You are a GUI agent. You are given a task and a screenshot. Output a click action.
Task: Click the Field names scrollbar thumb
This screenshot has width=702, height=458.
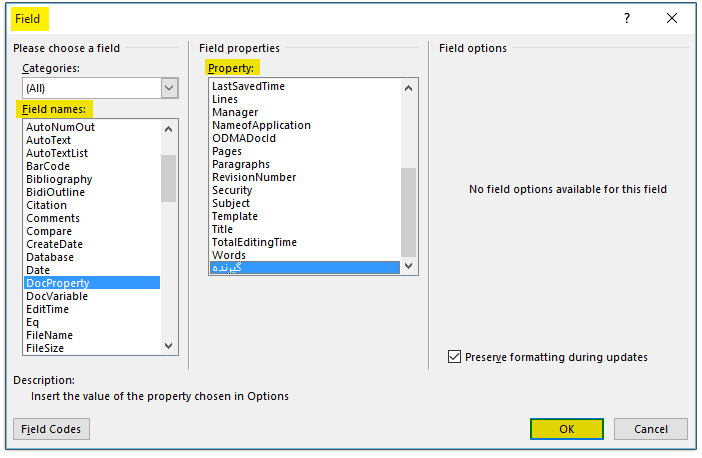168,178
